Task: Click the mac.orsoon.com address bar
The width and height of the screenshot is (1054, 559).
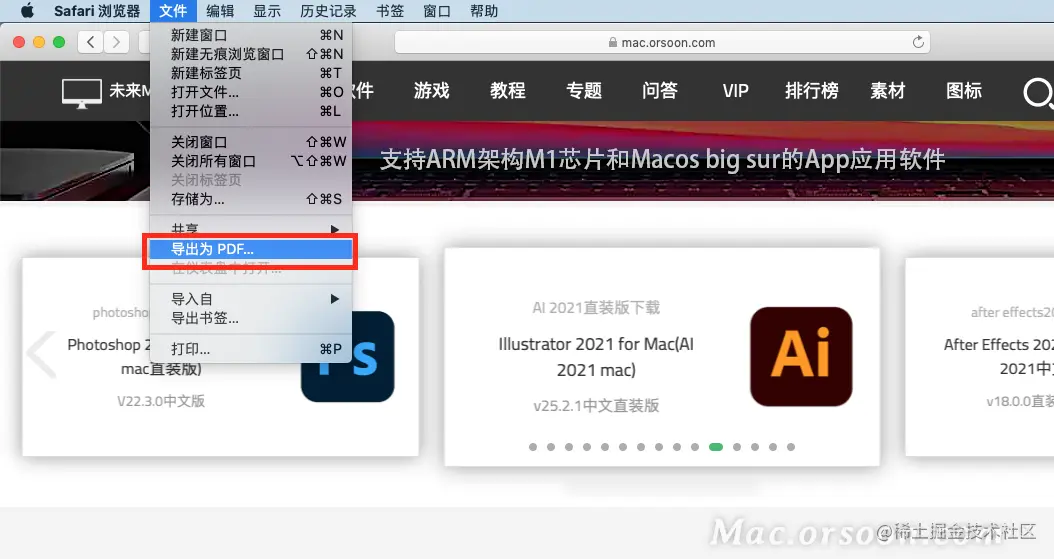Action: coord(662,42)
